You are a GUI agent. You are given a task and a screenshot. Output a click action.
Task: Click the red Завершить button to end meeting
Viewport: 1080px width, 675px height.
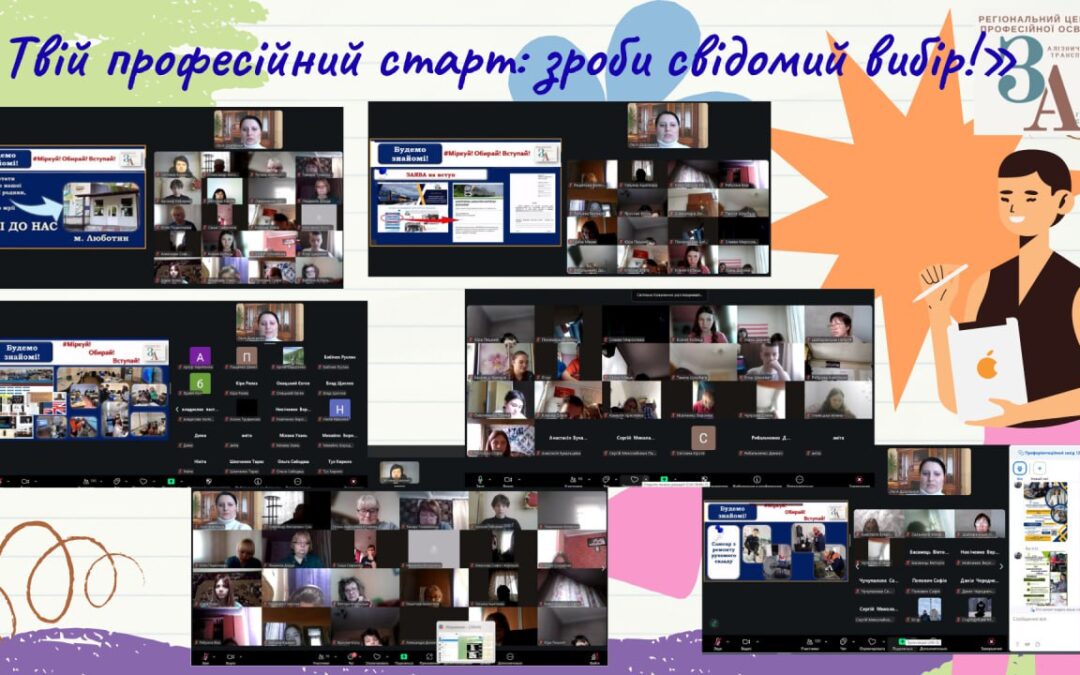pyautogui.click(x=991, y=641)
